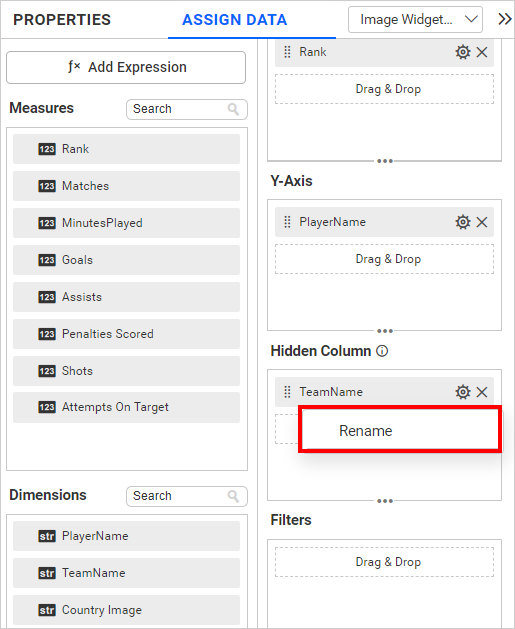Expand Y-Axis section via three dots handle
Viewport: 515px width, 629px height.
[385, 331]
